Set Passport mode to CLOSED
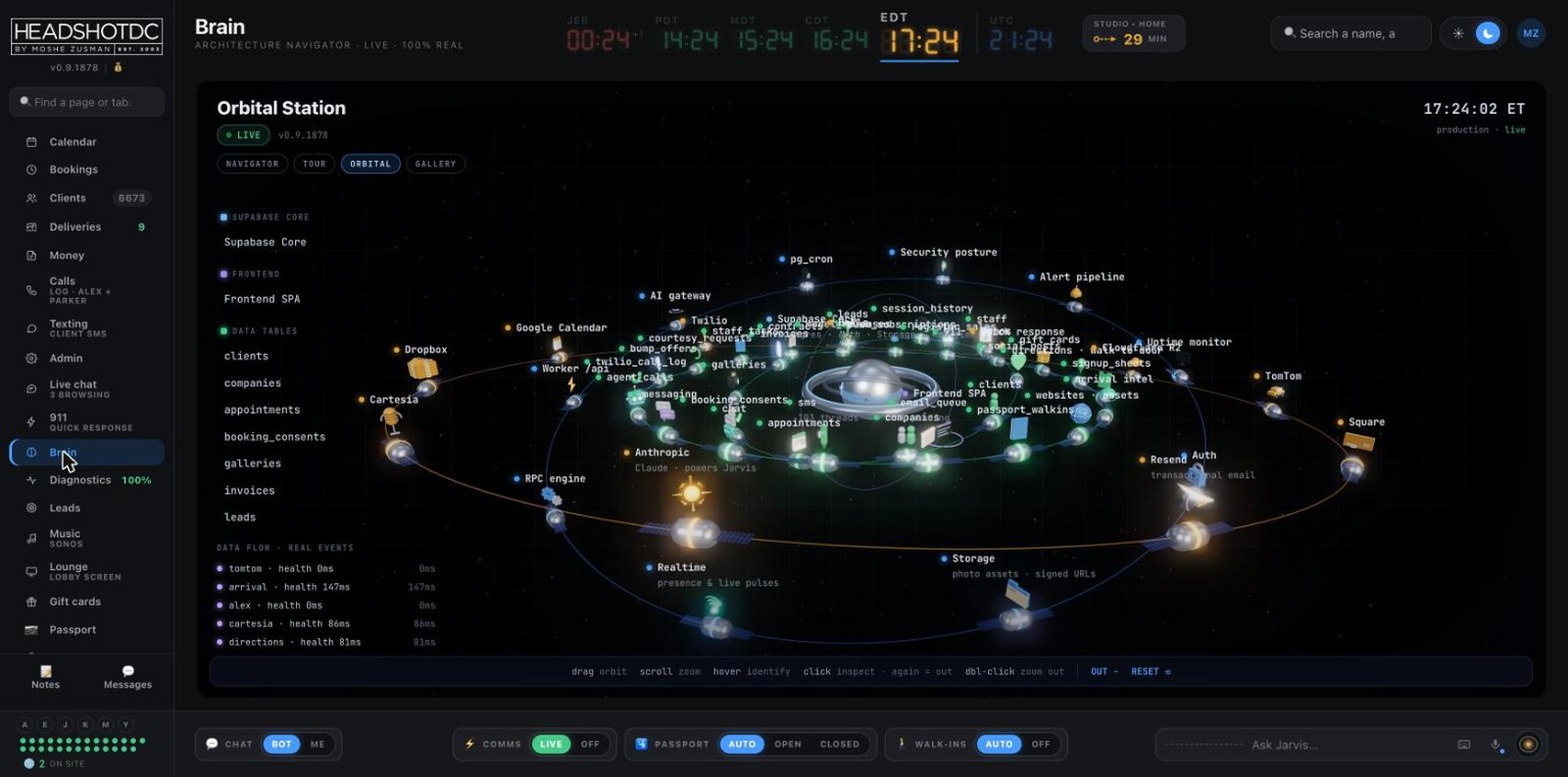The image size is (1568, 777). click(840, 745)
